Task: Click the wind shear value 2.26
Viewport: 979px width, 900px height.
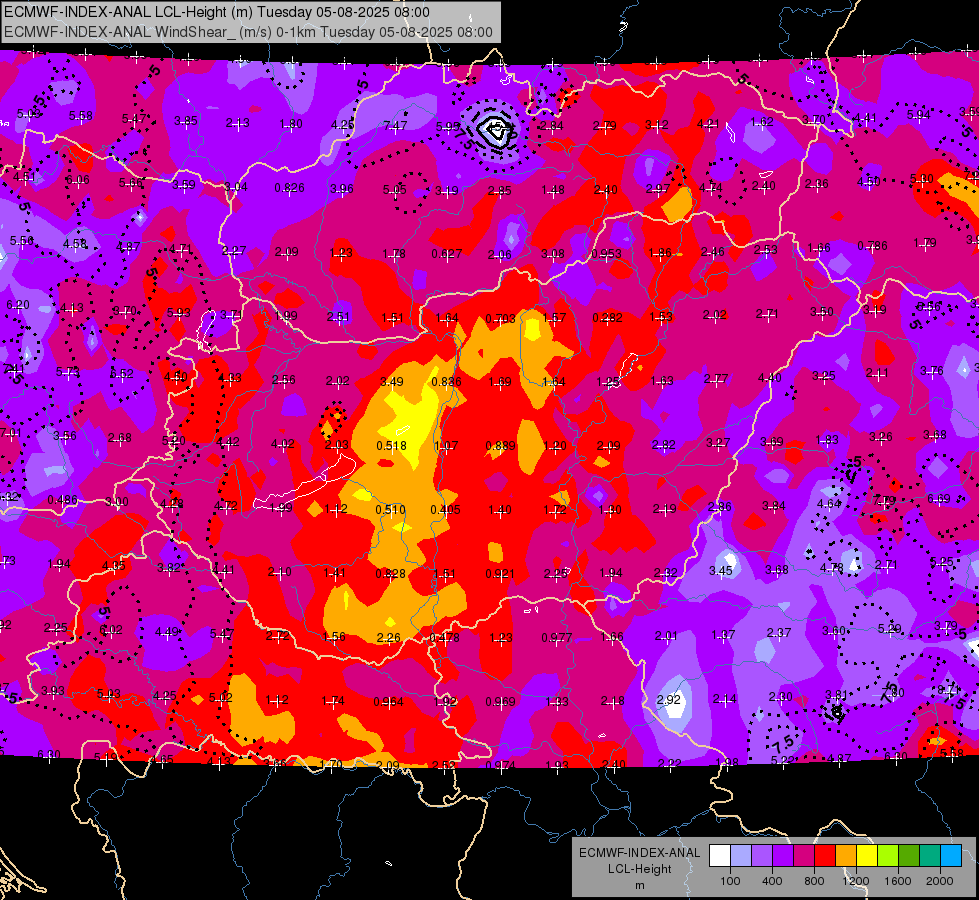Action: coord(388,638)
